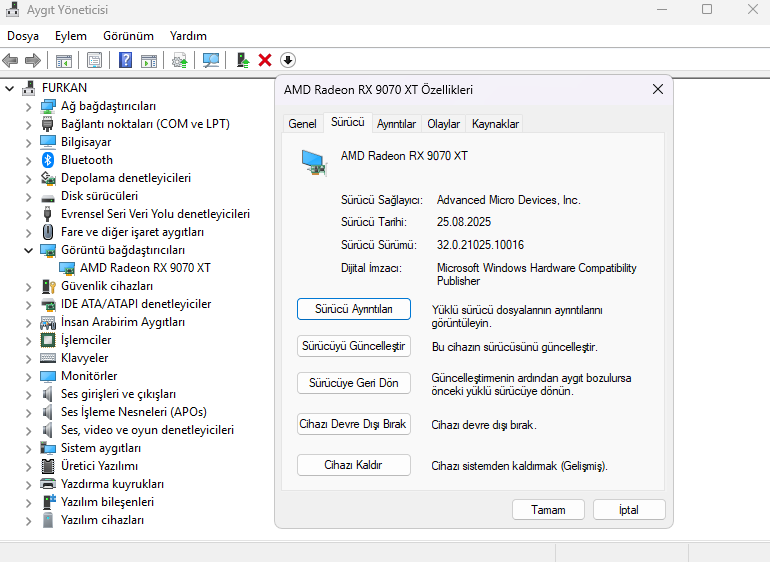Image resolution: width=770 pixels, height=562 pixels.
Task: Click the disable device down-arrow icon
Action: pos(288,60)
